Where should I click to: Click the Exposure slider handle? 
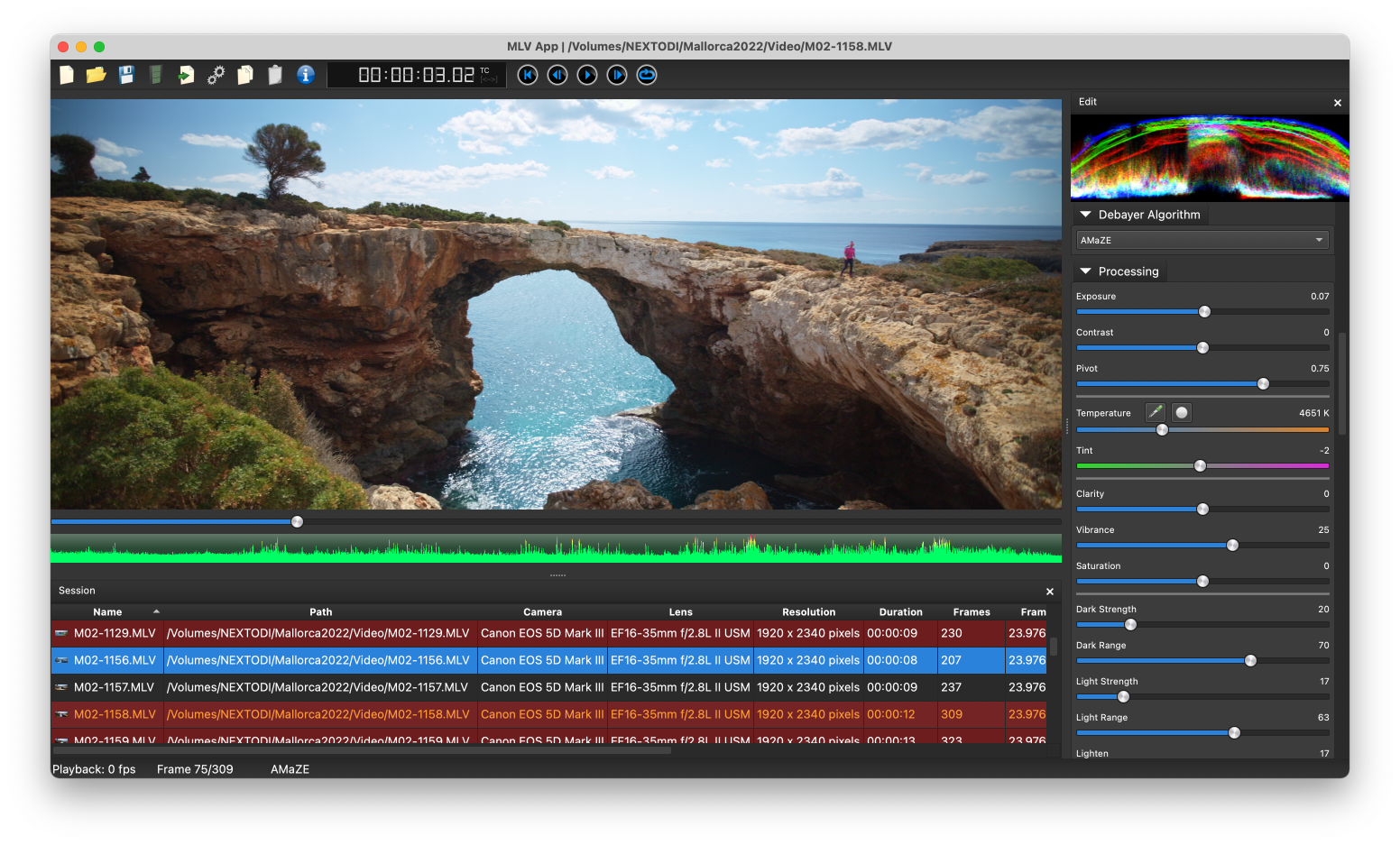[x=1204, y=312]
